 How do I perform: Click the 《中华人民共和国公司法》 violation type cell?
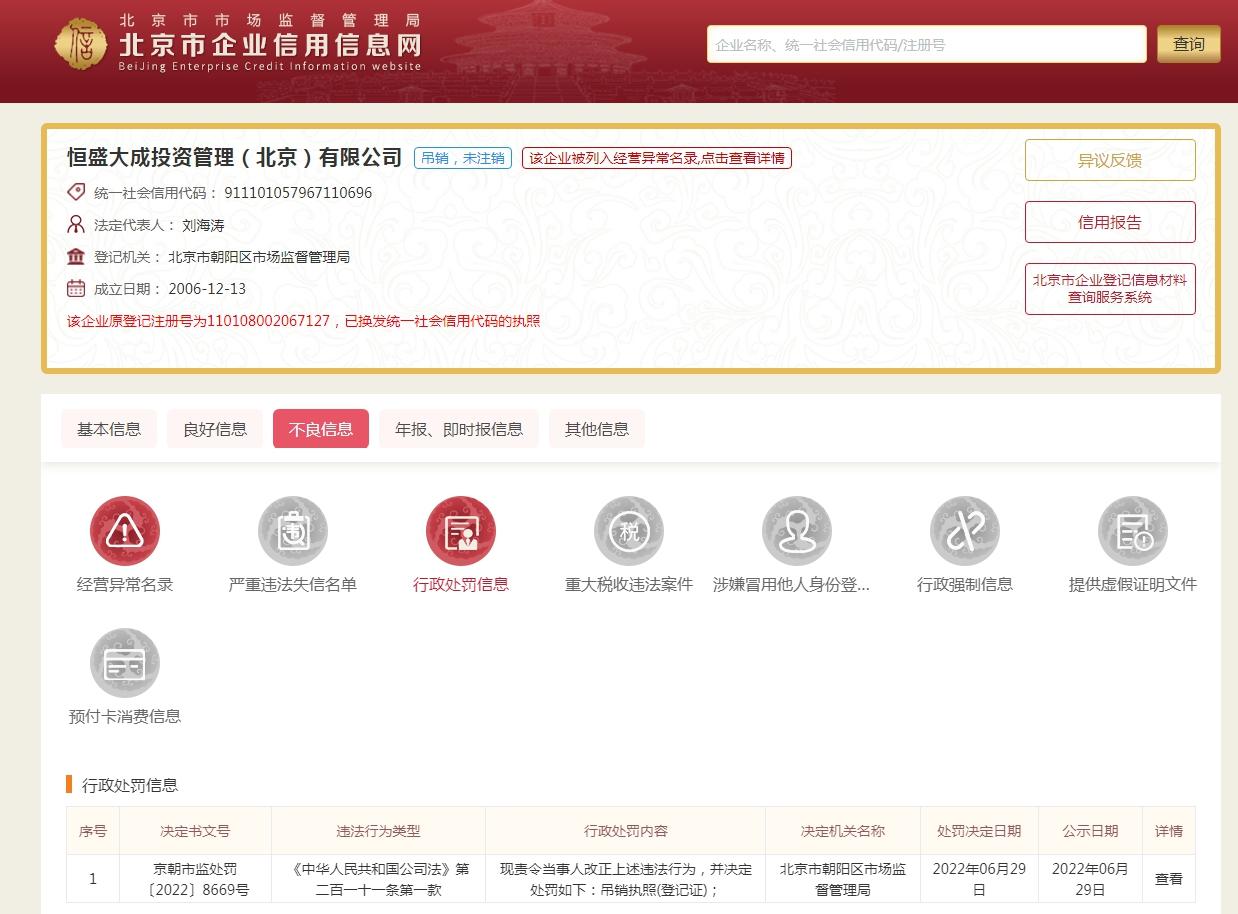point(378,879)
